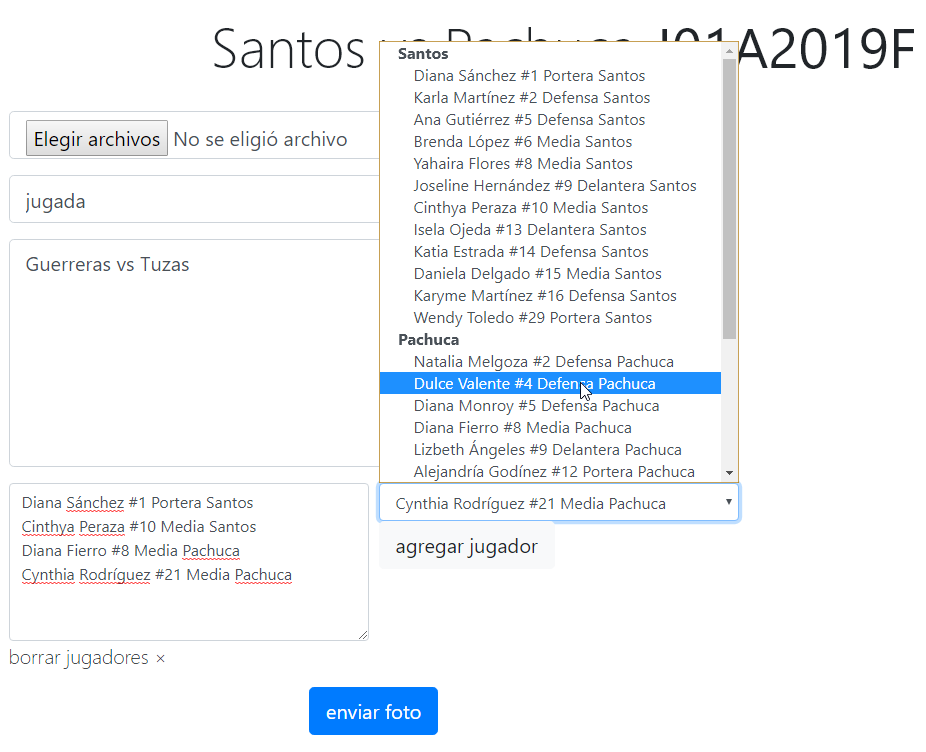Click 'Diana Fierro #8 Media Pachuca' line in text area
The height and width of the screenshot is (752, 926).
(131, 551)
